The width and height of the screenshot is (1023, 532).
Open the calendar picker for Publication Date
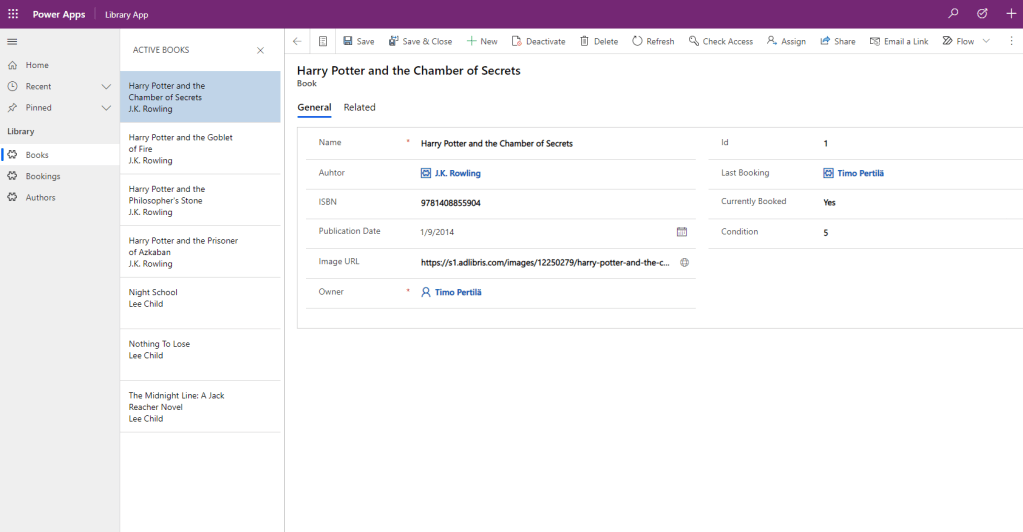click(x=682, y=232)
